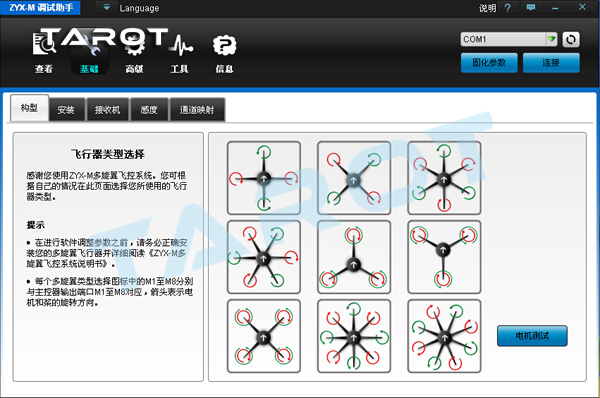Select the Y-shaped tricopter coaxial configuration thumbnail
Viewport: 600px width, 398px height.
pyautogui.click(x=444, y=257)
